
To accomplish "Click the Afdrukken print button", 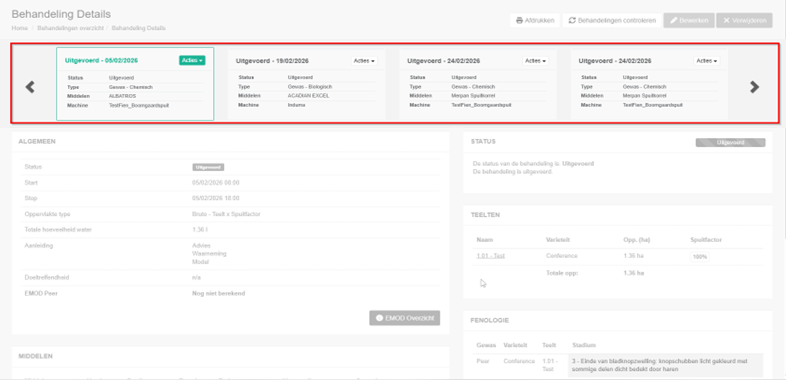I will (535, 21).
